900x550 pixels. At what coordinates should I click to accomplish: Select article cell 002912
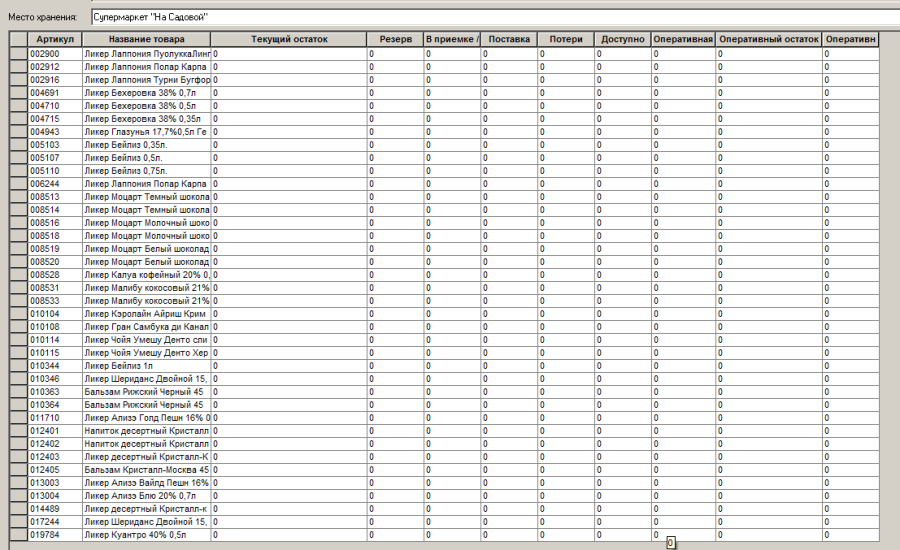[55, 67]
